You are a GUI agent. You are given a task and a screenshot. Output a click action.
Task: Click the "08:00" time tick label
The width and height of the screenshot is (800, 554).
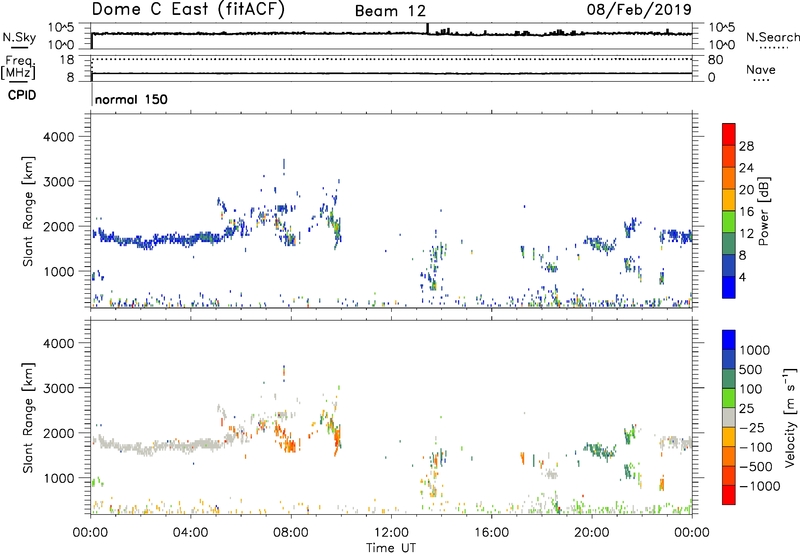(x=291, y=533)
